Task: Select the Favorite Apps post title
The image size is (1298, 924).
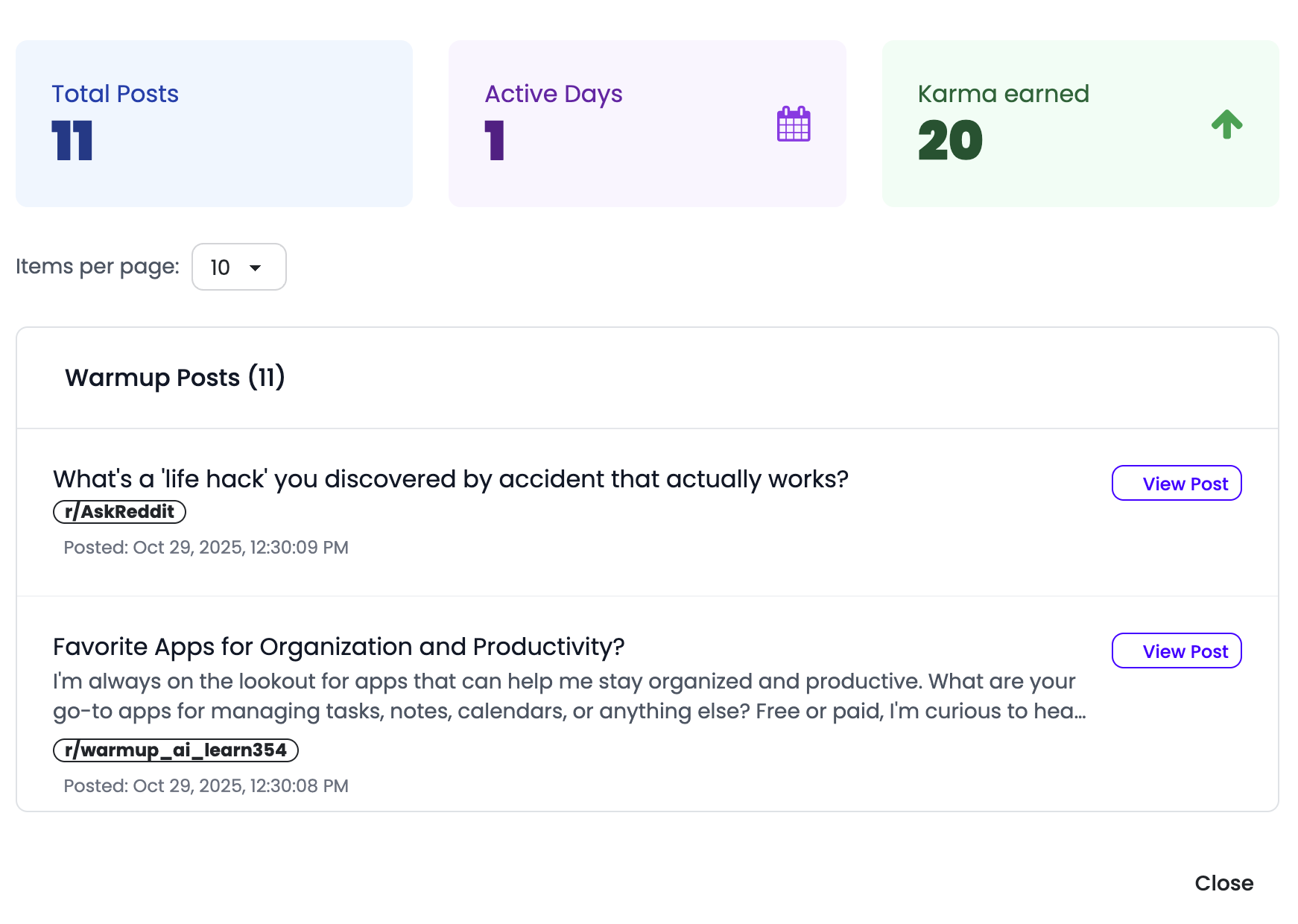Action: (338, 647)
